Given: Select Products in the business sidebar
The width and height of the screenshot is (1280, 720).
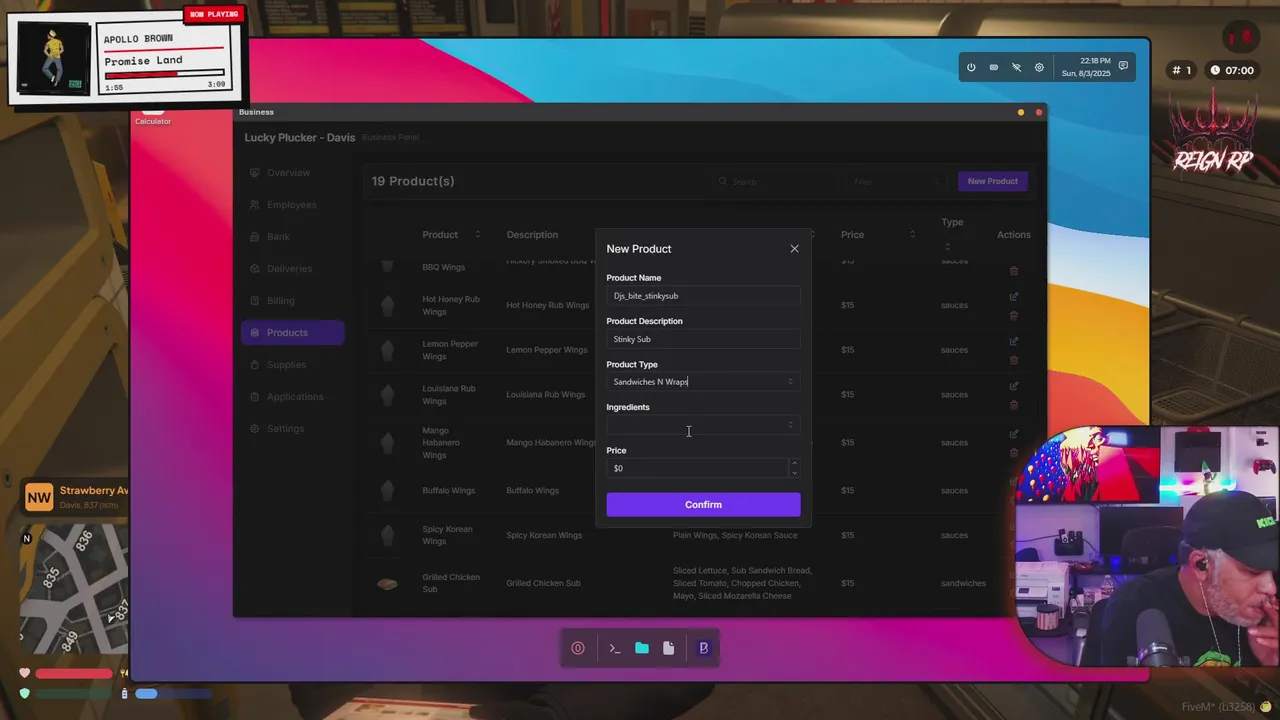Looking at the screenshot, I should (292, 333).
